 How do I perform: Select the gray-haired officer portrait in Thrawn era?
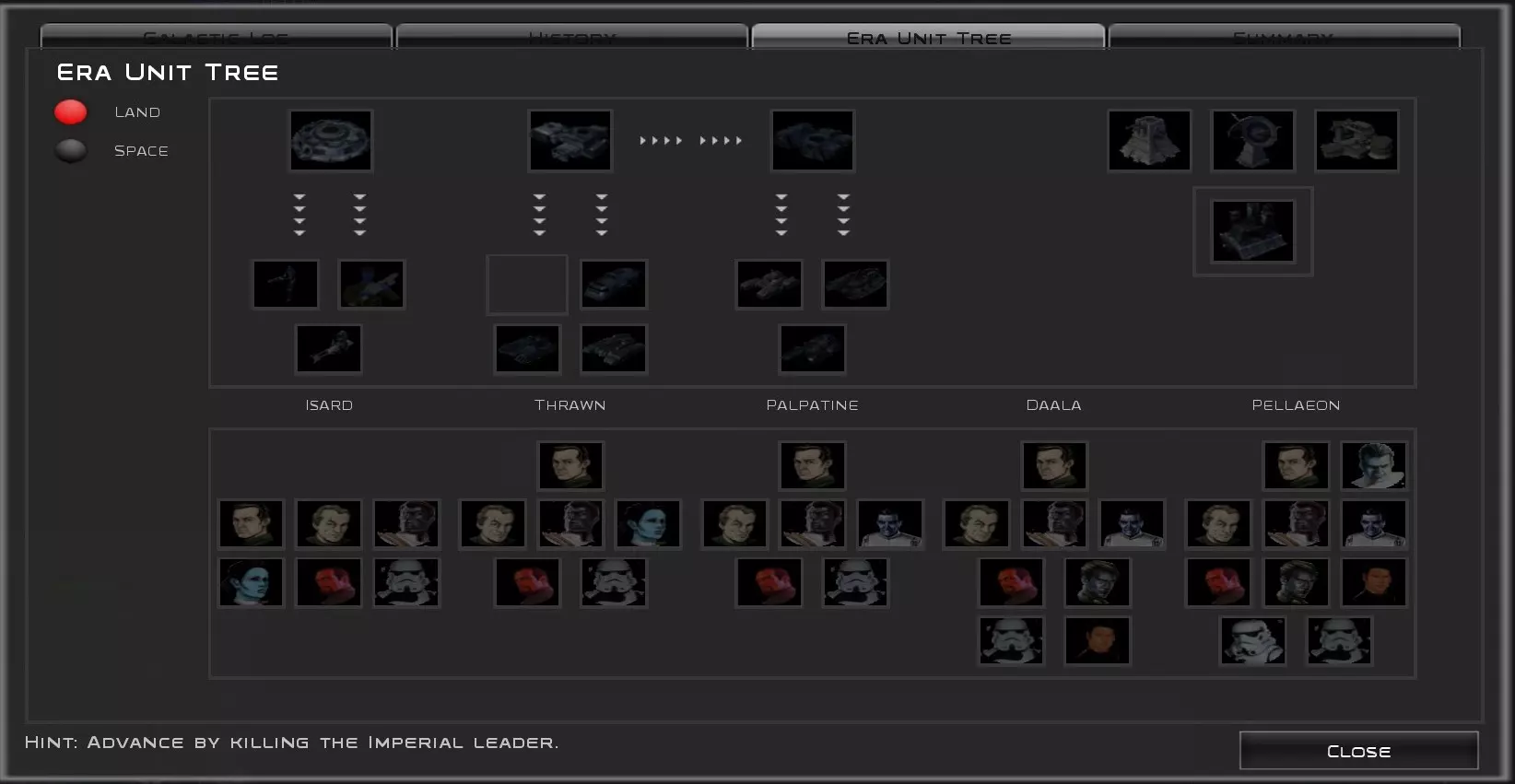tap(493, 524)
